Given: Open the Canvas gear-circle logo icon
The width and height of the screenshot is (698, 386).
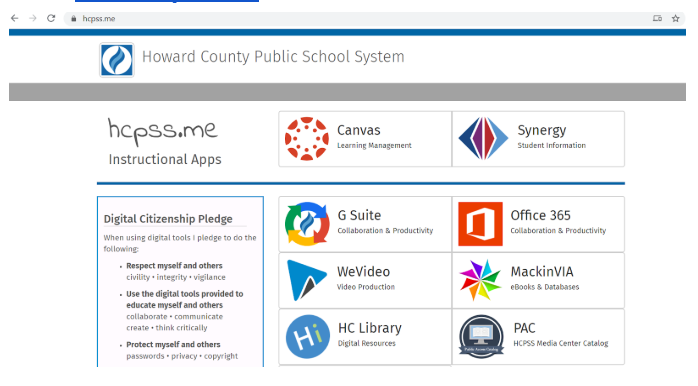Looking at the screenshot, I should (307, 138).
